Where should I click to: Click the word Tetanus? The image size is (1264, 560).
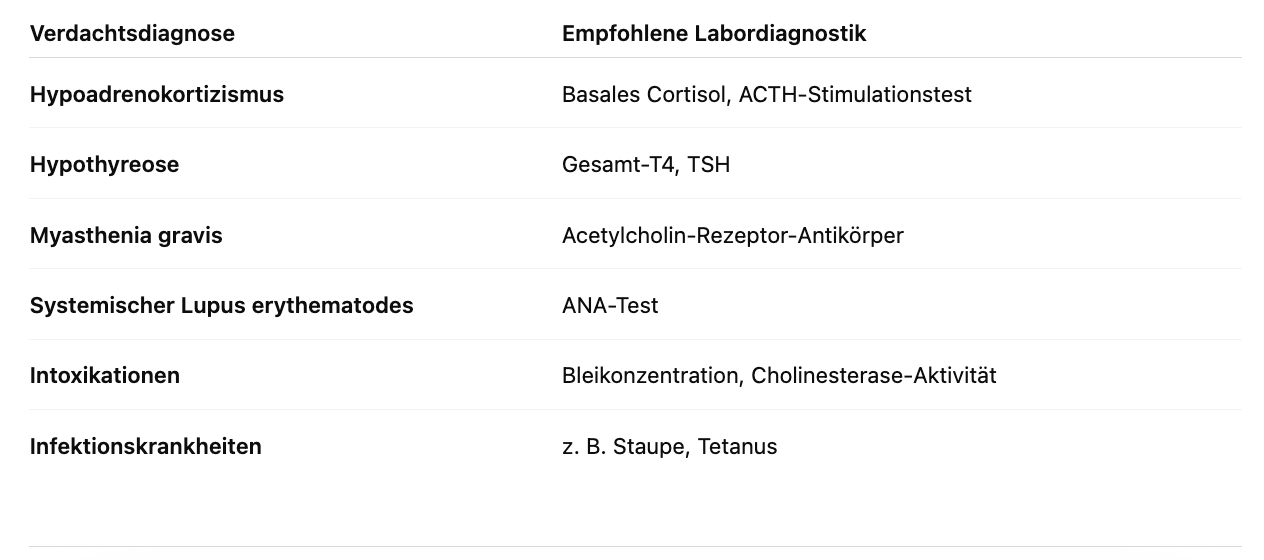[x=737, y=447]
